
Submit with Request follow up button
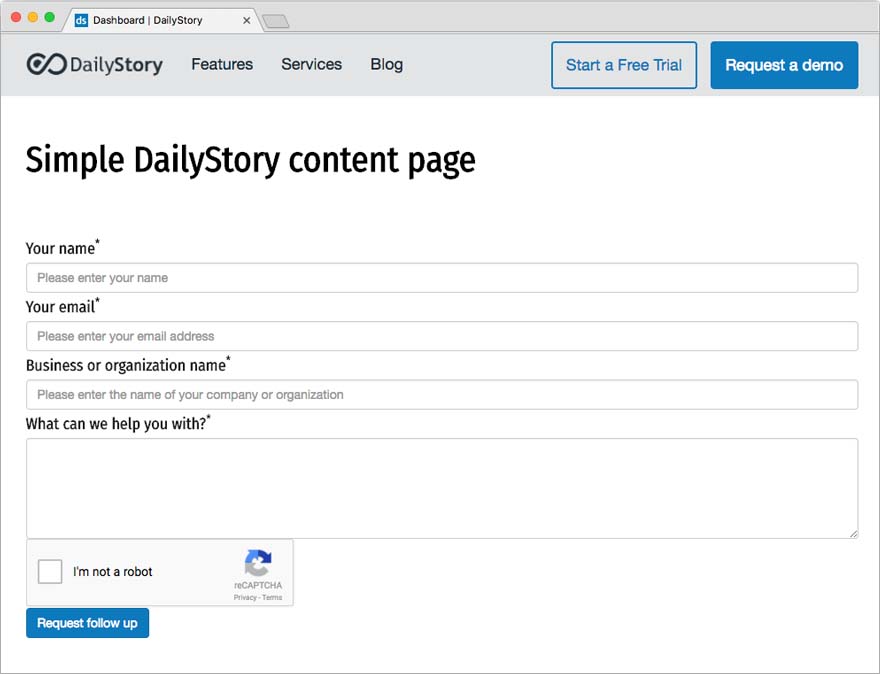(x=88, y=623)
